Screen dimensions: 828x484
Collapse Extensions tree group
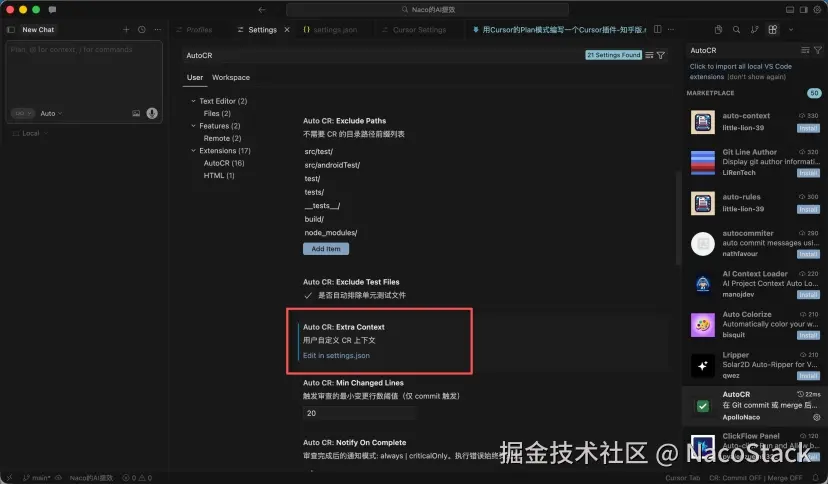coord(193,150)
